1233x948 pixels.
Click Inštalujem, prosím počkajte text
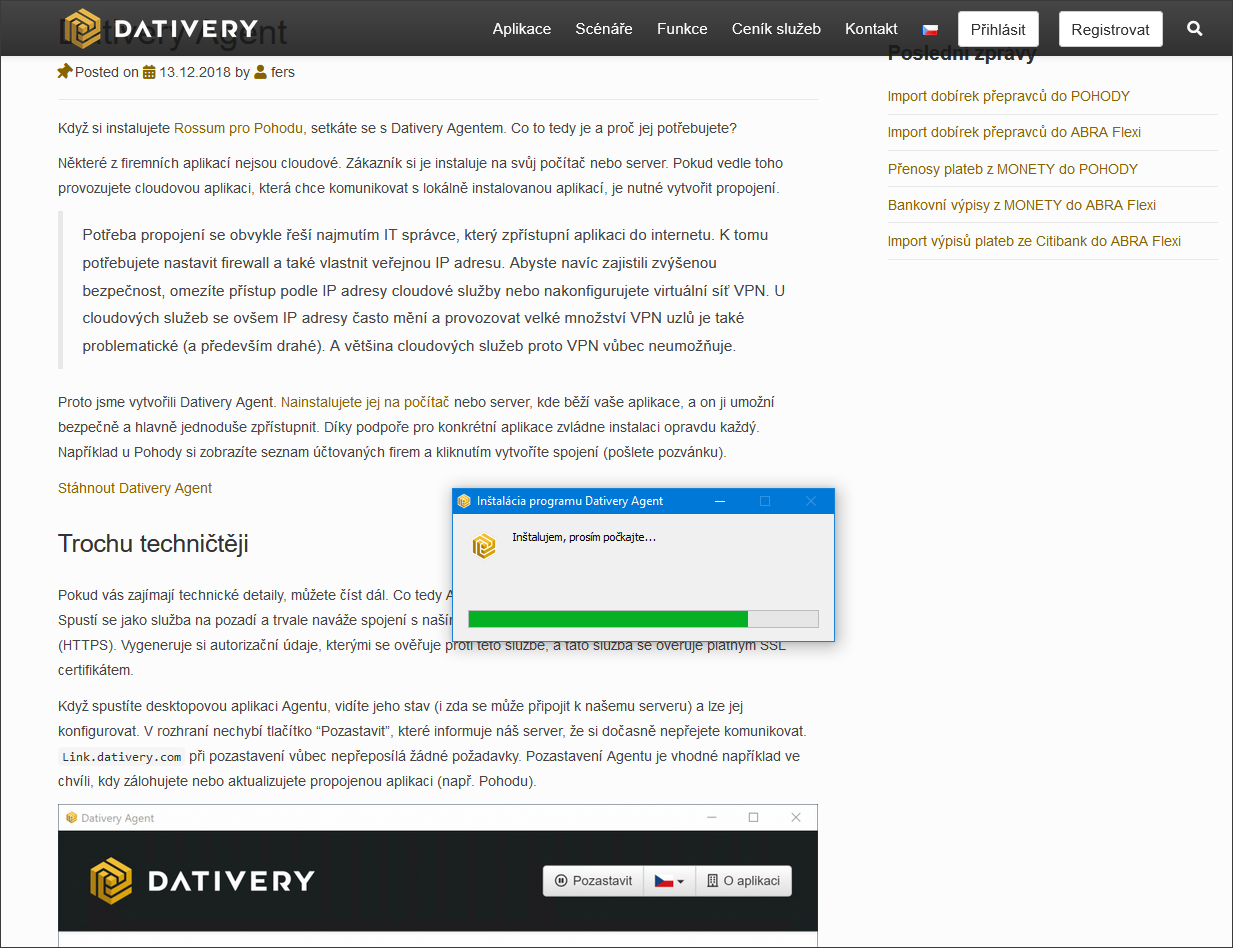(584, 537)
